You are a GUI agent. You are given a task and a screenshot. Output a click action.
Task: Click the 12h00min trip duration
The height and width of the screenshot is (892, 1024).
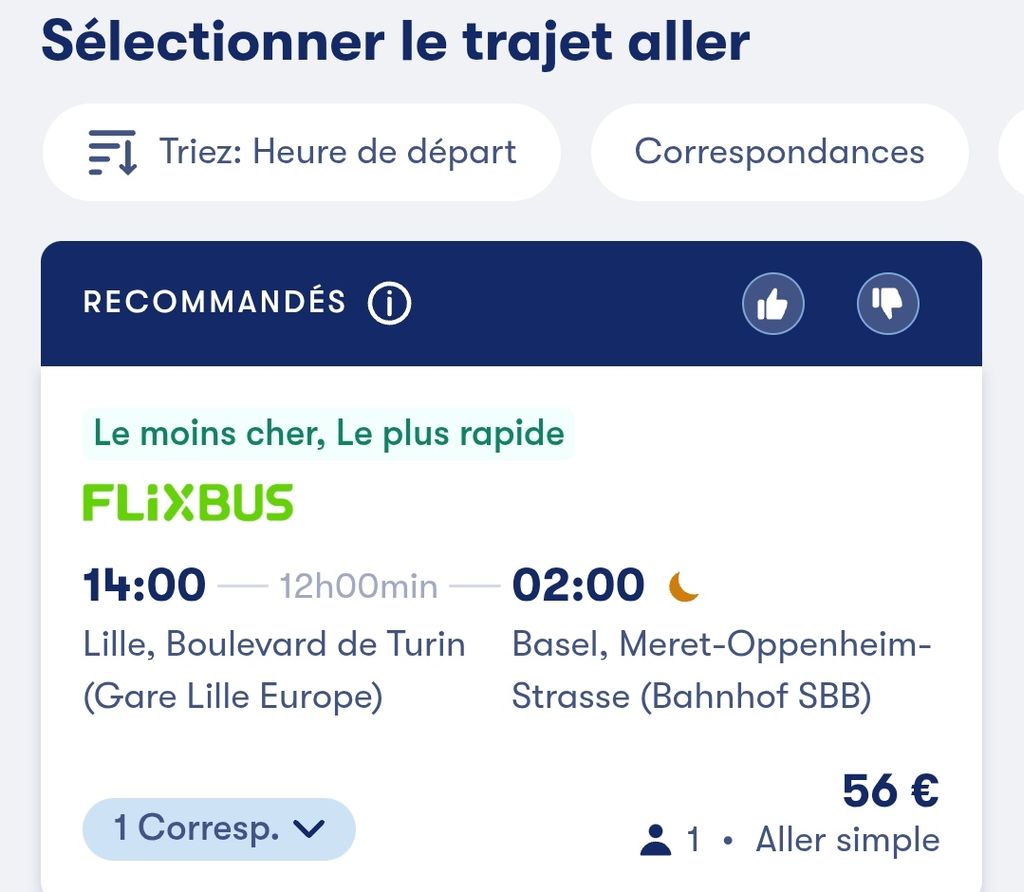tap(359, 586)
